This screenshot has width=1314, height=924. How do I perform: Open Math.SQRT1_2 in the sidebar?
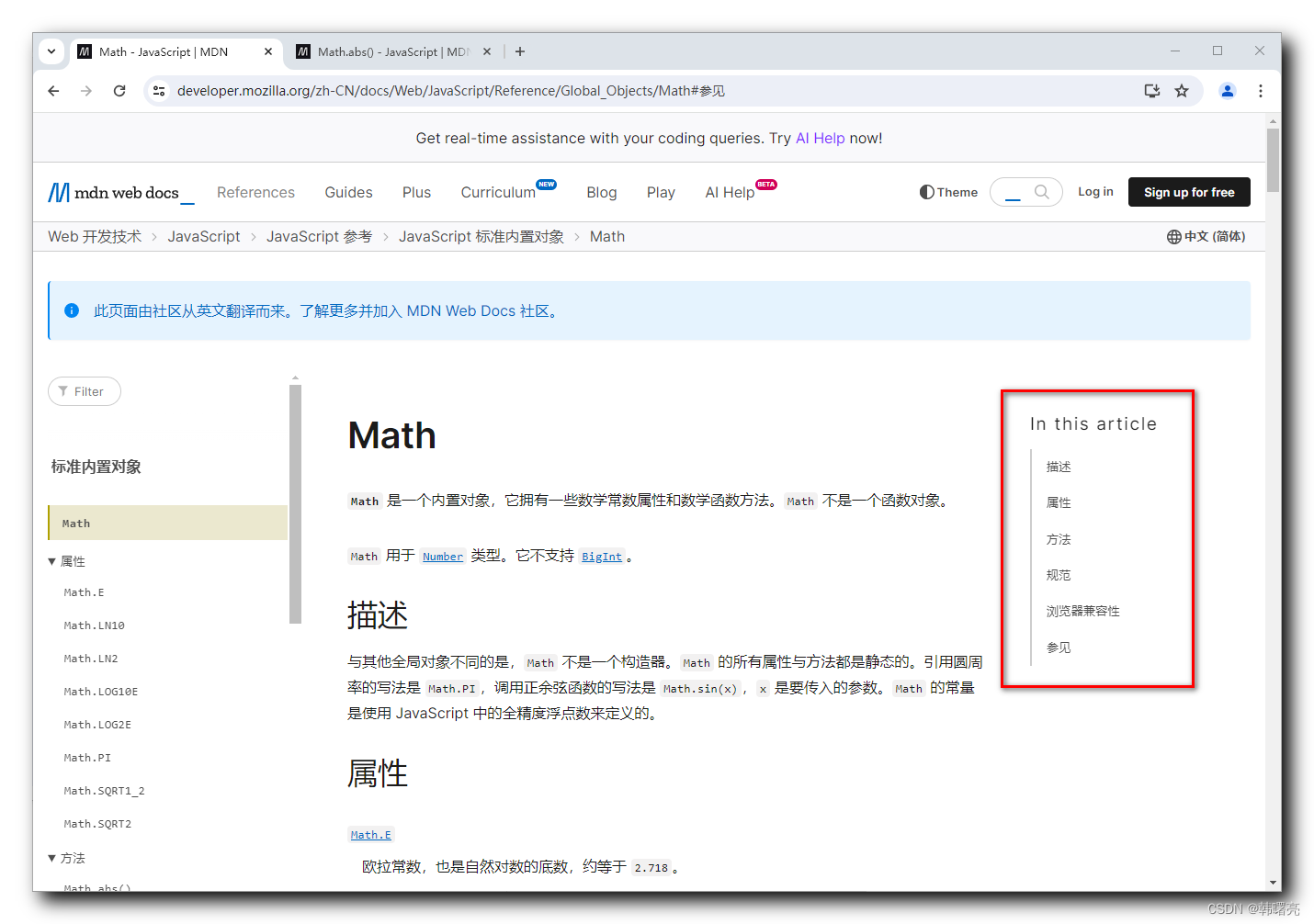104,792
